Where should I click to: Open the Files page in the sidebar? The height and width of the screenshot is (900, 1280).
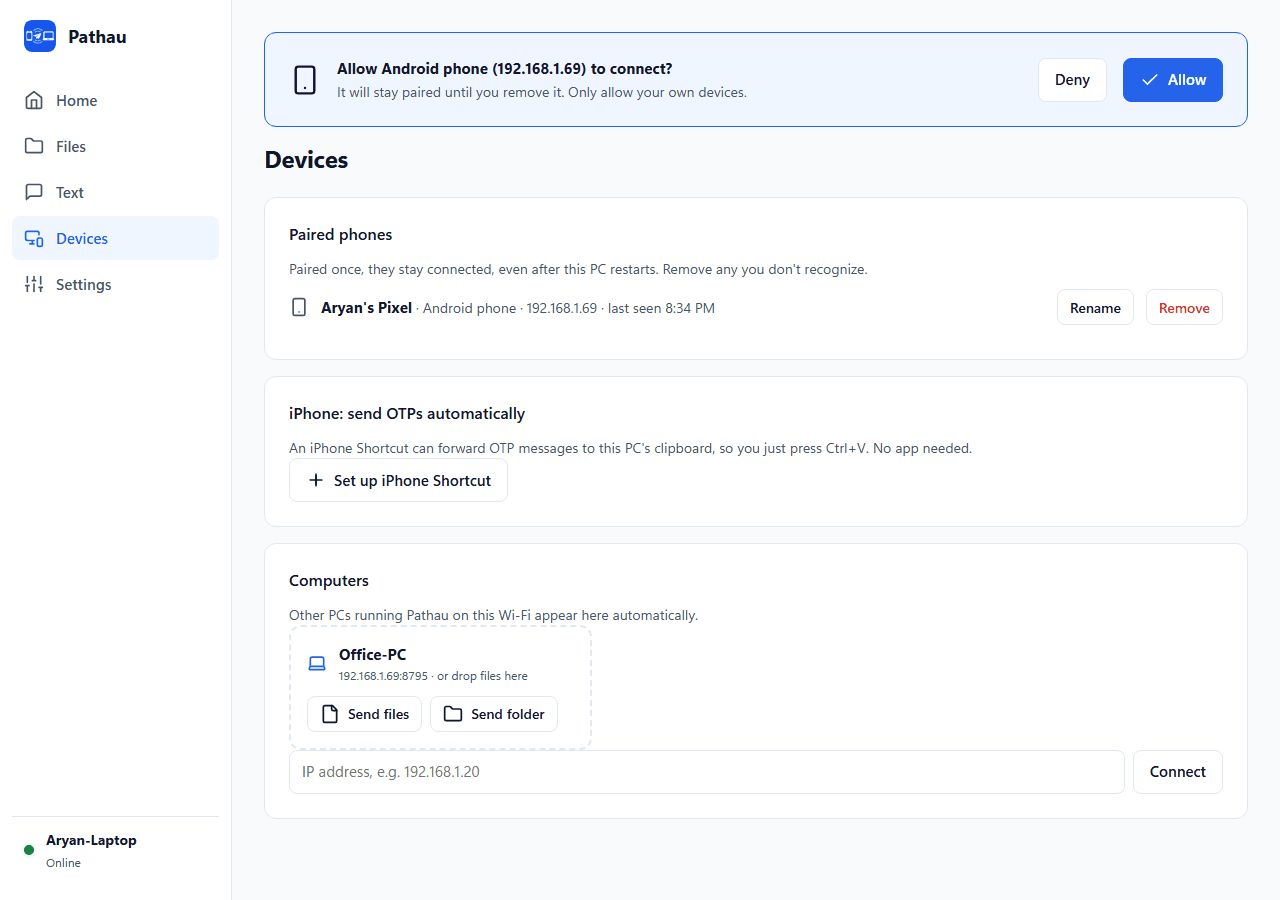click(115, 147)
